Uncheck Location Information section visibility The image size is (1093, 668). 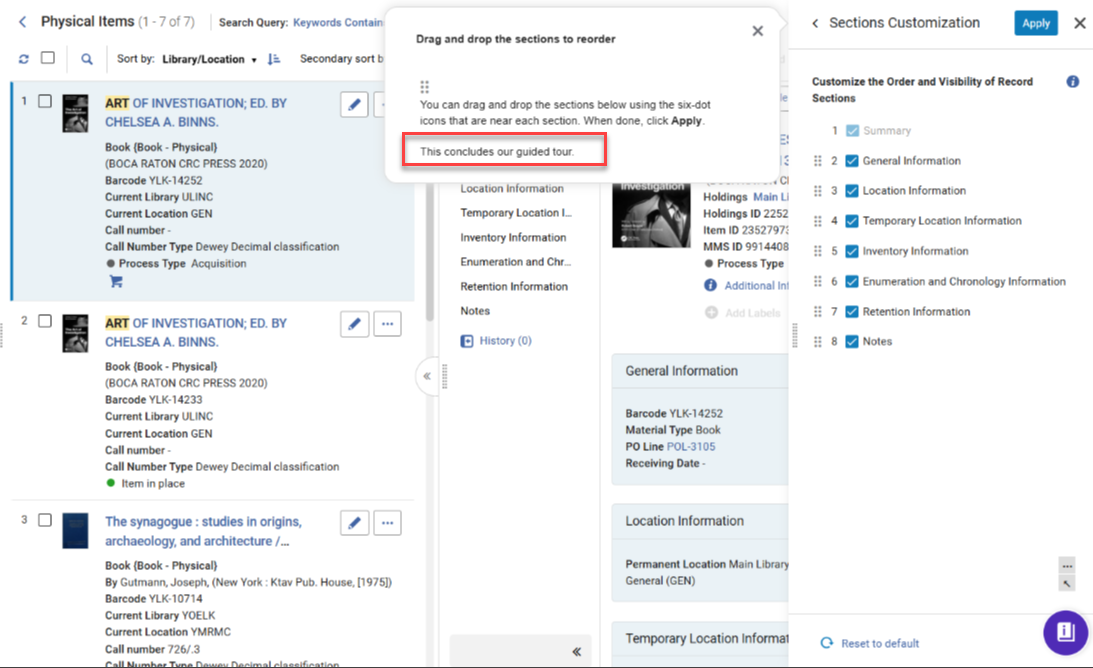tap(852, 191)
